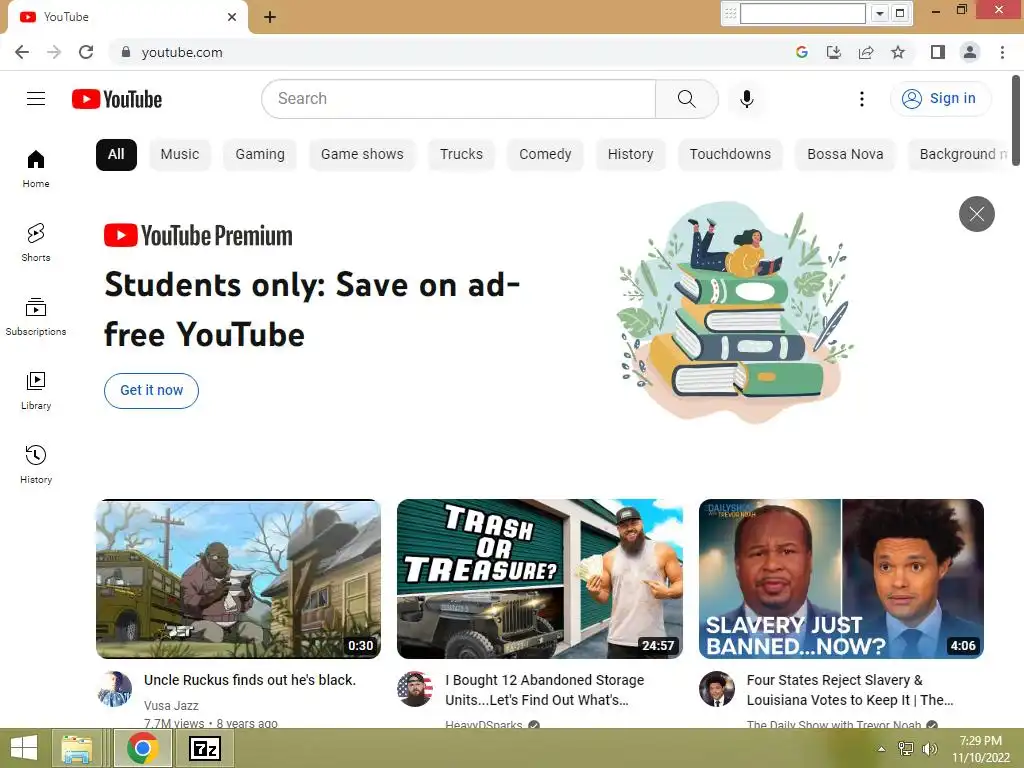
Task: Click volume icon in system tray
Action: click(x=929, y=749)
